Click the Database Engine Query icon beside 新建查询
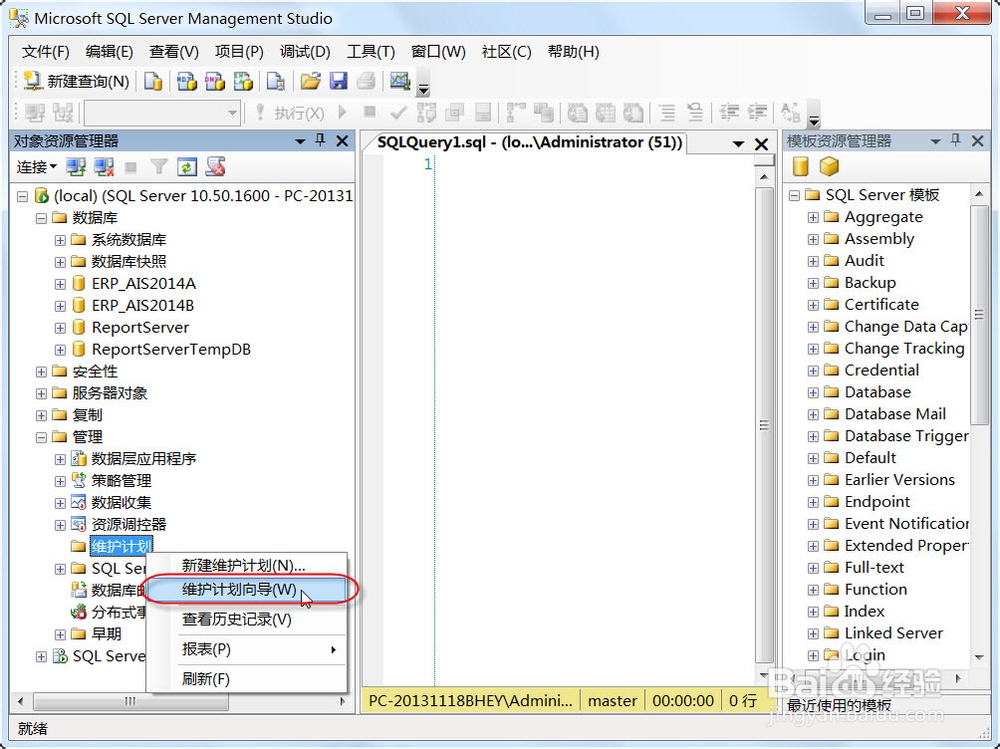 (x=153, y=81)
